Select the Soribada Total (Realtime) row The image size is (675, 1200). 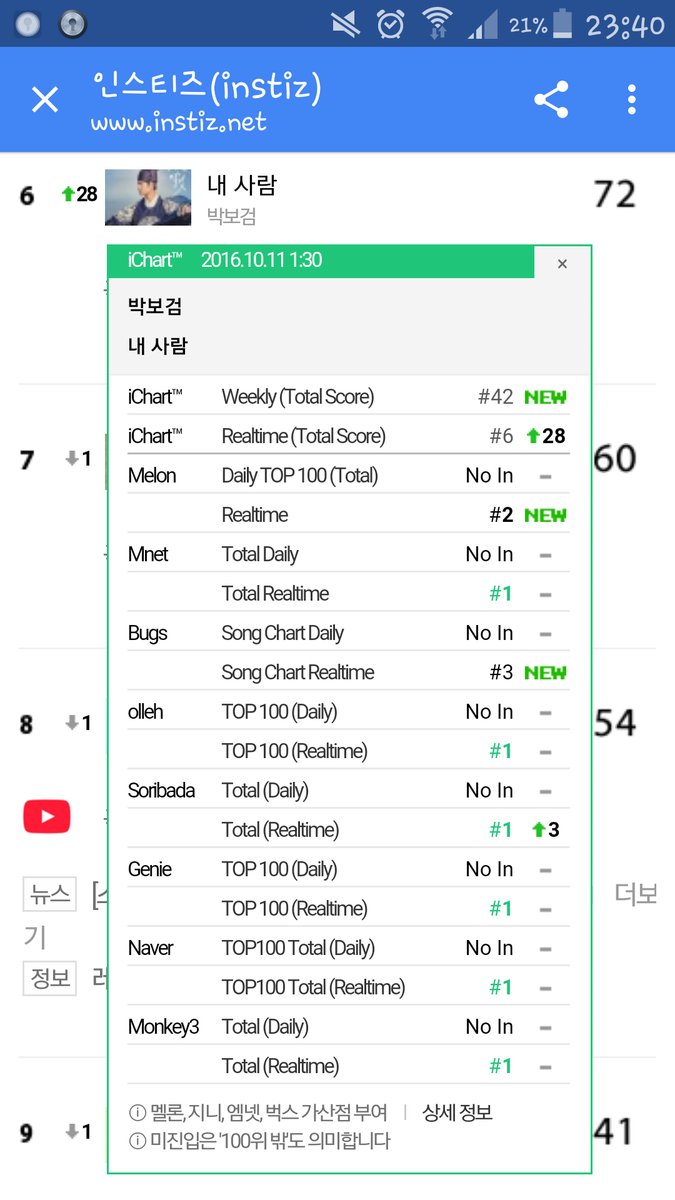348,830
